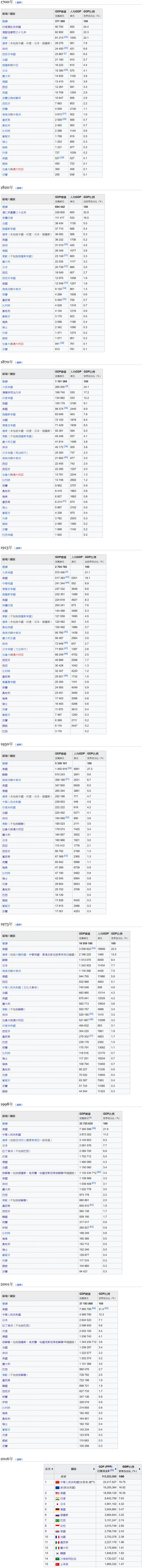Select value 1,665,332 in 2016 table
142x1568 pixels.
click(x=110, y=1564)
